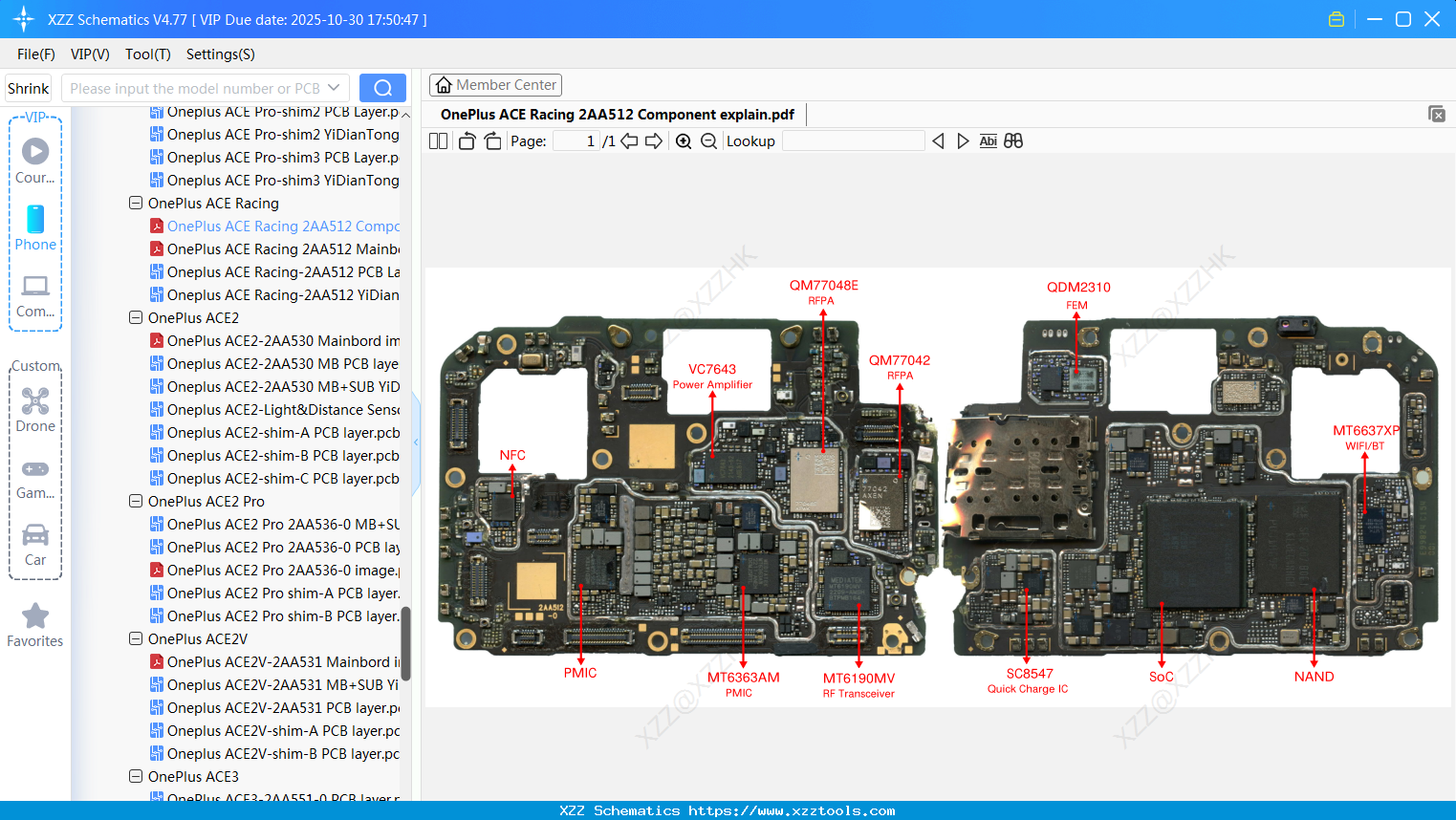
Task: Click the Shrink button
Action: pyautogui.click(x=28, y=87)
